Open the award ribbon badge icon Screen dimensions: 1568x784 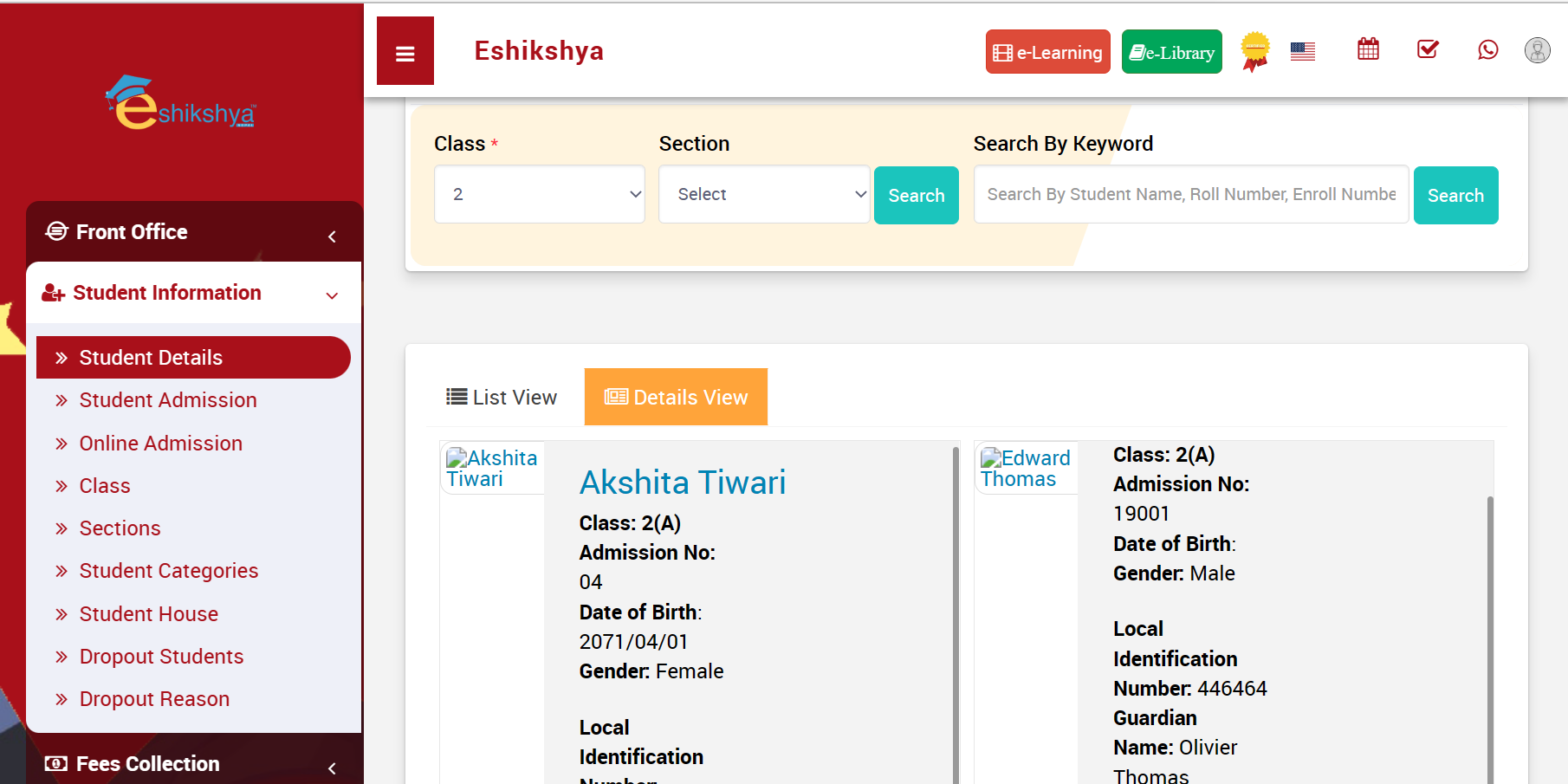(x=1254, y=51)
